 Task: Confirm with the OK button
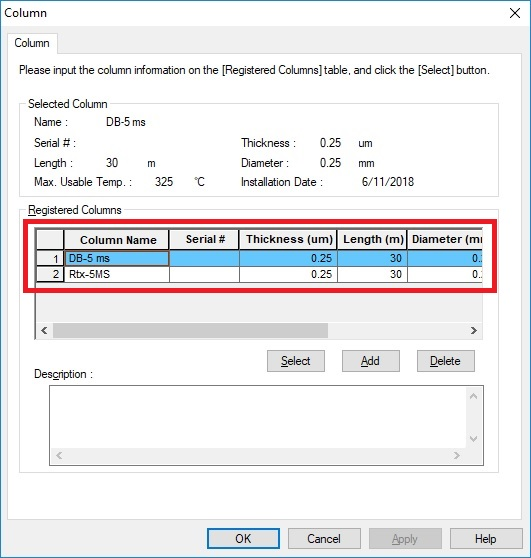pyautogui.click(x=243, y=538)
